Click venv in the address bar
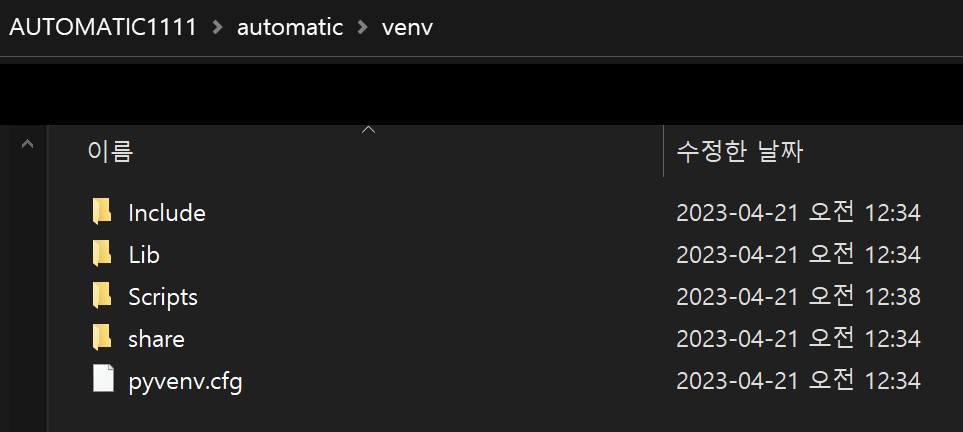The height and width of the screenshot is (432, 963). coord(407,28)
